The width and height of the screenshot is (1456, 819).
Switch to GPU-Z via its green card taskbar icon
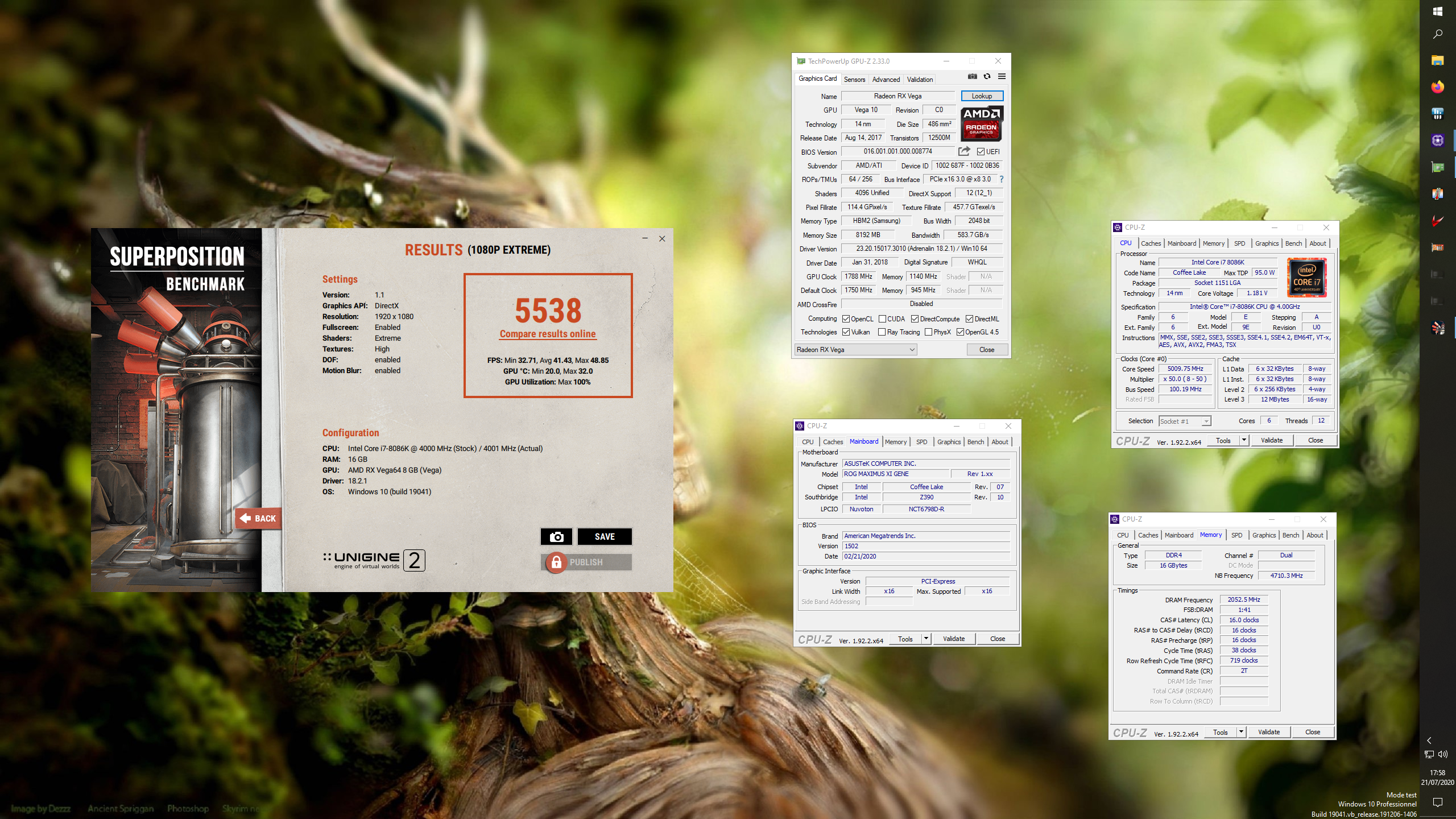[x=1438, y=167]
